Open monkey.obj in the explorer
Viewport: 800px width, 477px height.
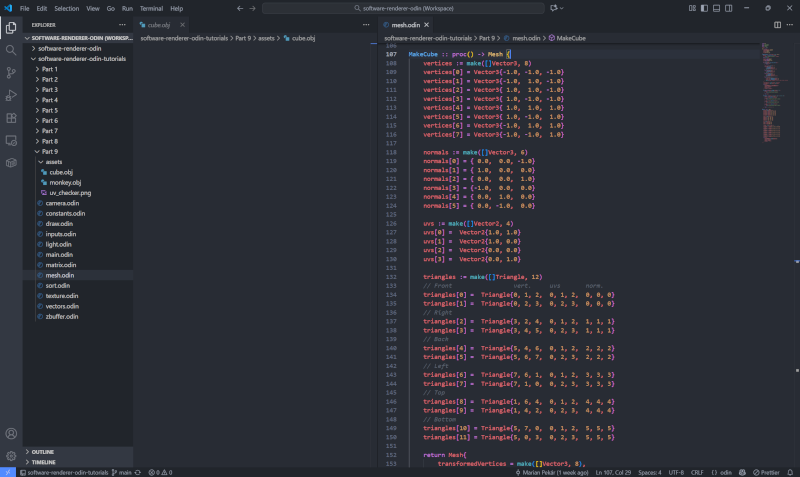(x=65, y=182)
